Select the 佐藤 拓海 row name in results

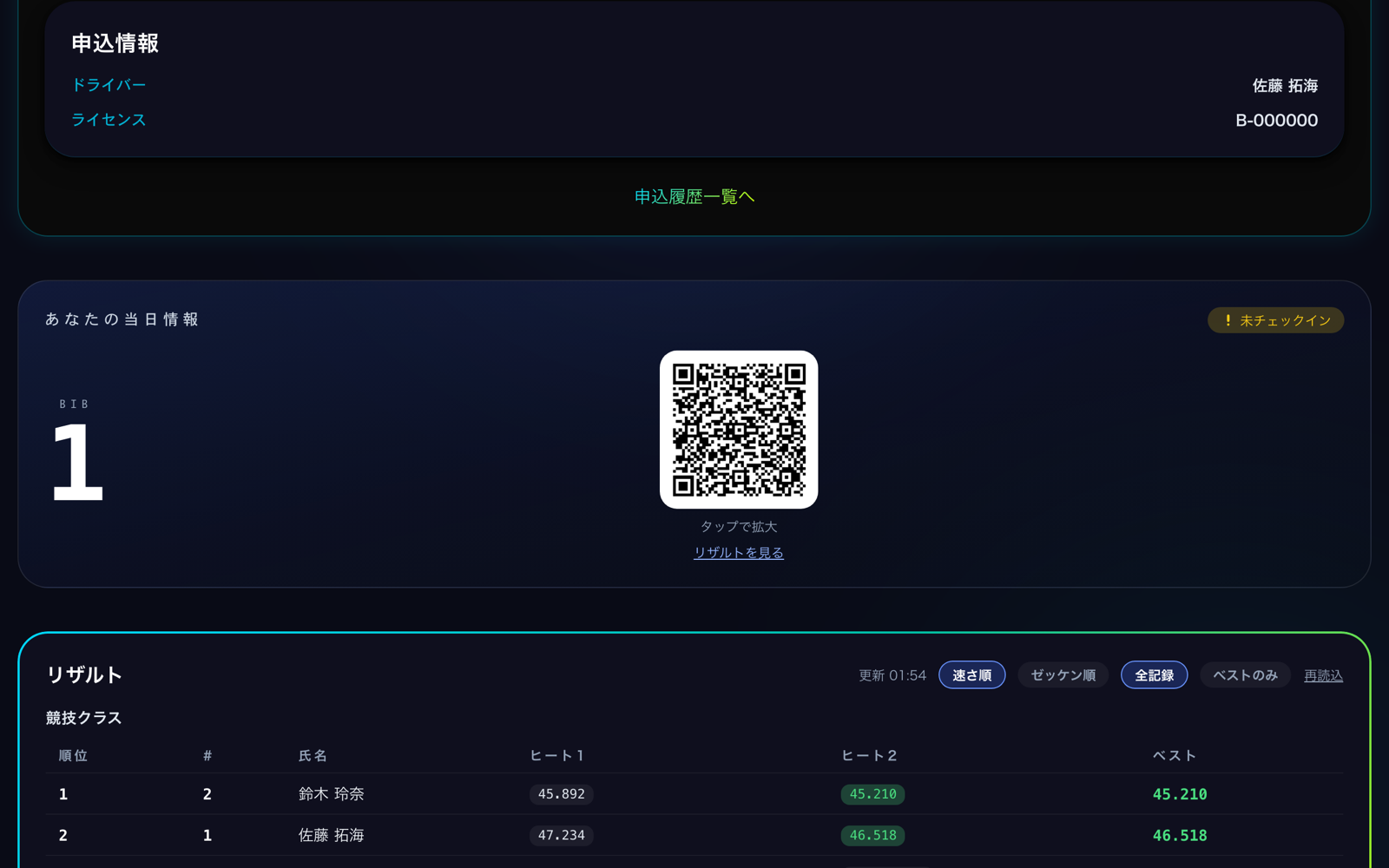[332, 835]
